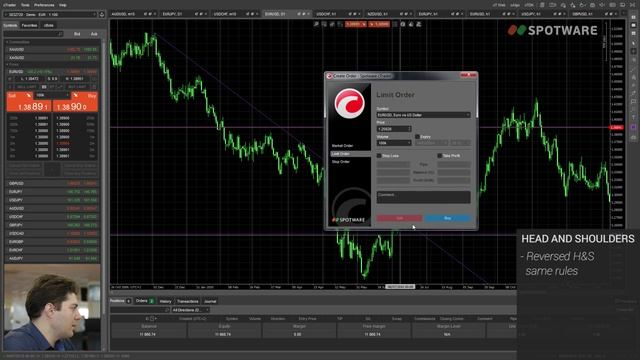
Task: Select the XAUUSD symbol row
Action: [x=52, y=49]
